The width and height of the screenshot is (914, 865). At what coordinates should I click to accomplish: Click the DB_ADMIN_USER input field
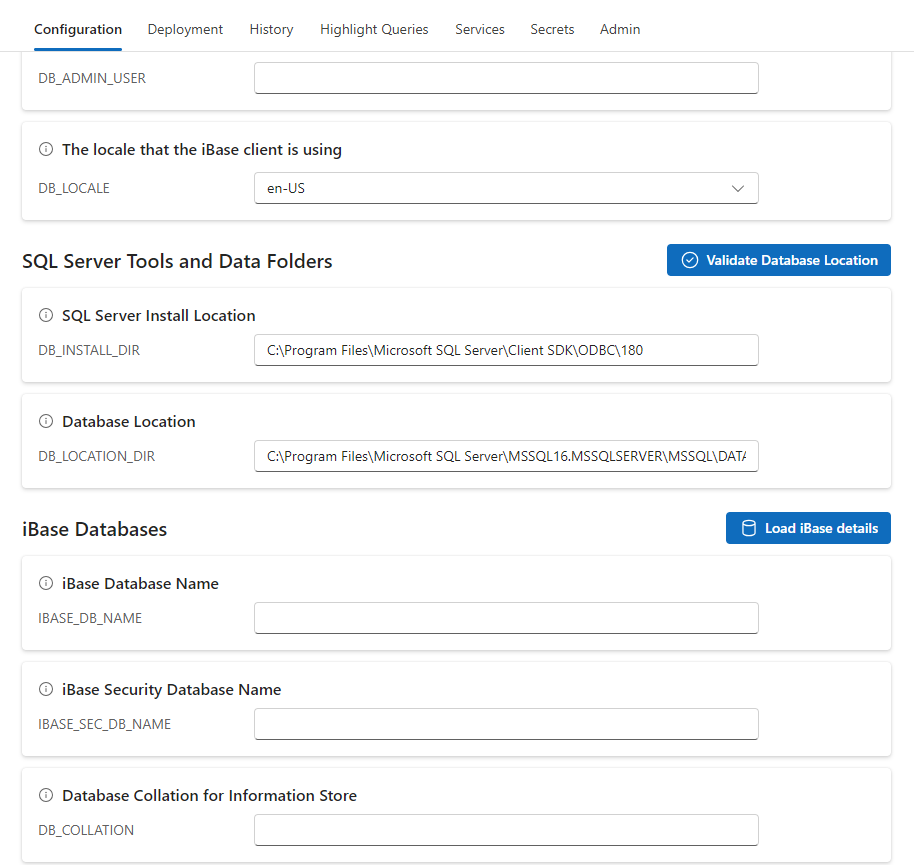tap(506, 78)
